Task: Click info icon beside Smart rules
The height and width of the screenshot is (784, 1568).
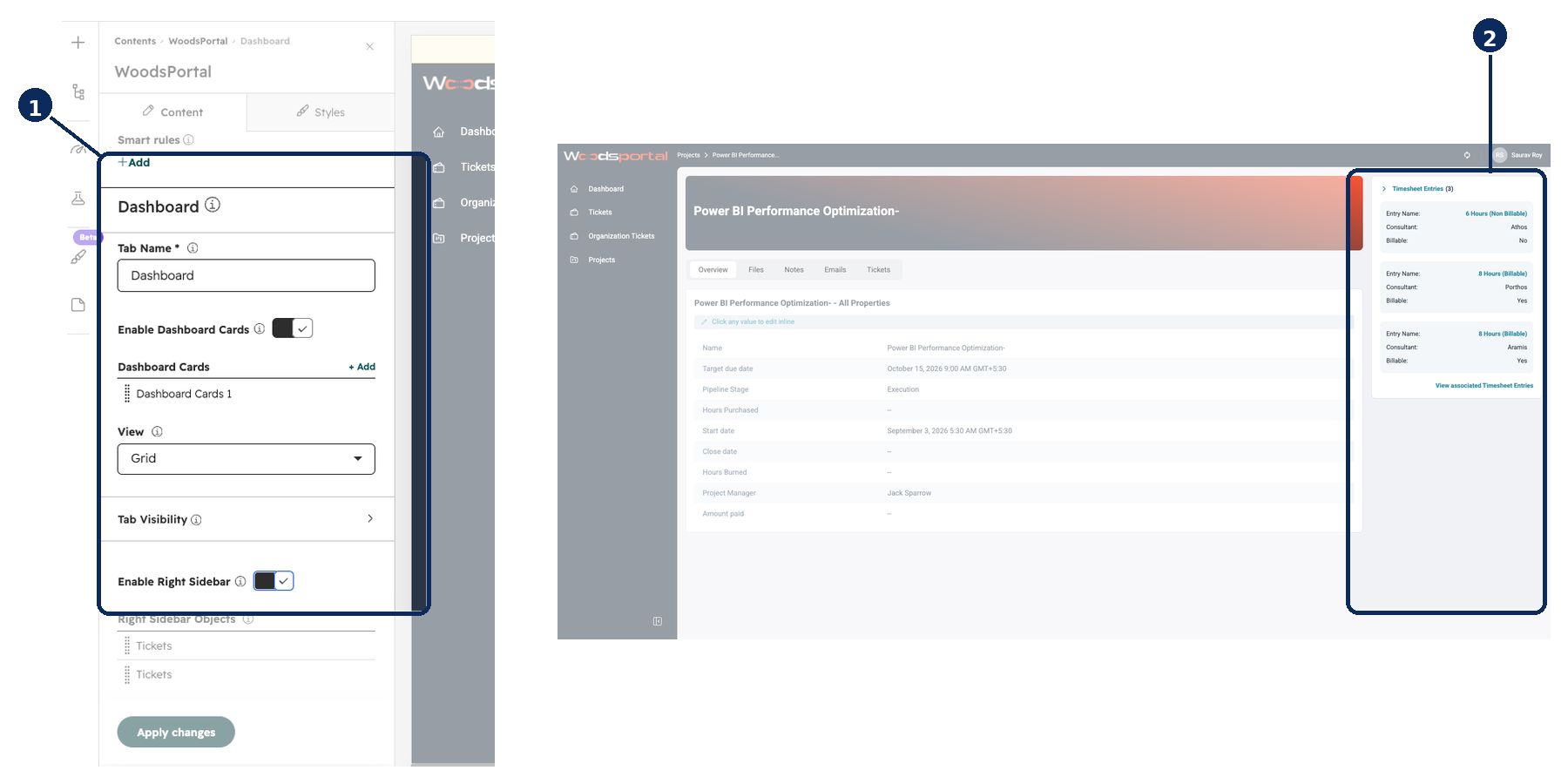Action: point(189,139)
